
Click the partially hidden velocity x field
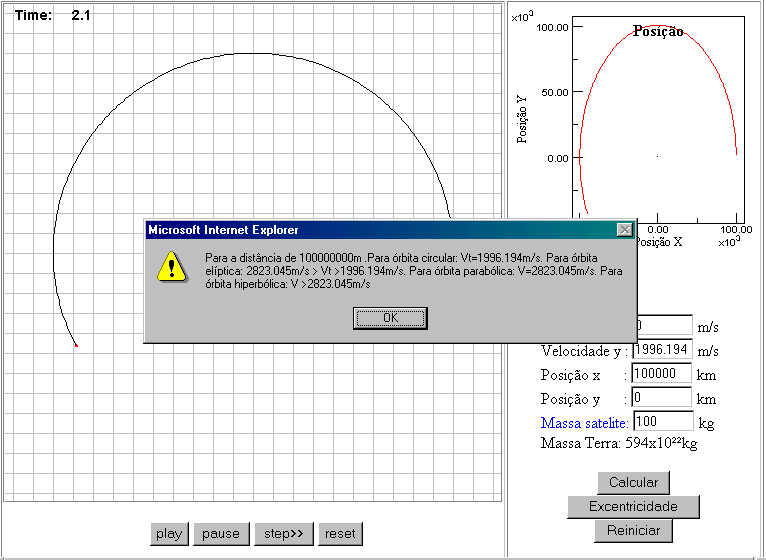(665, 326)
